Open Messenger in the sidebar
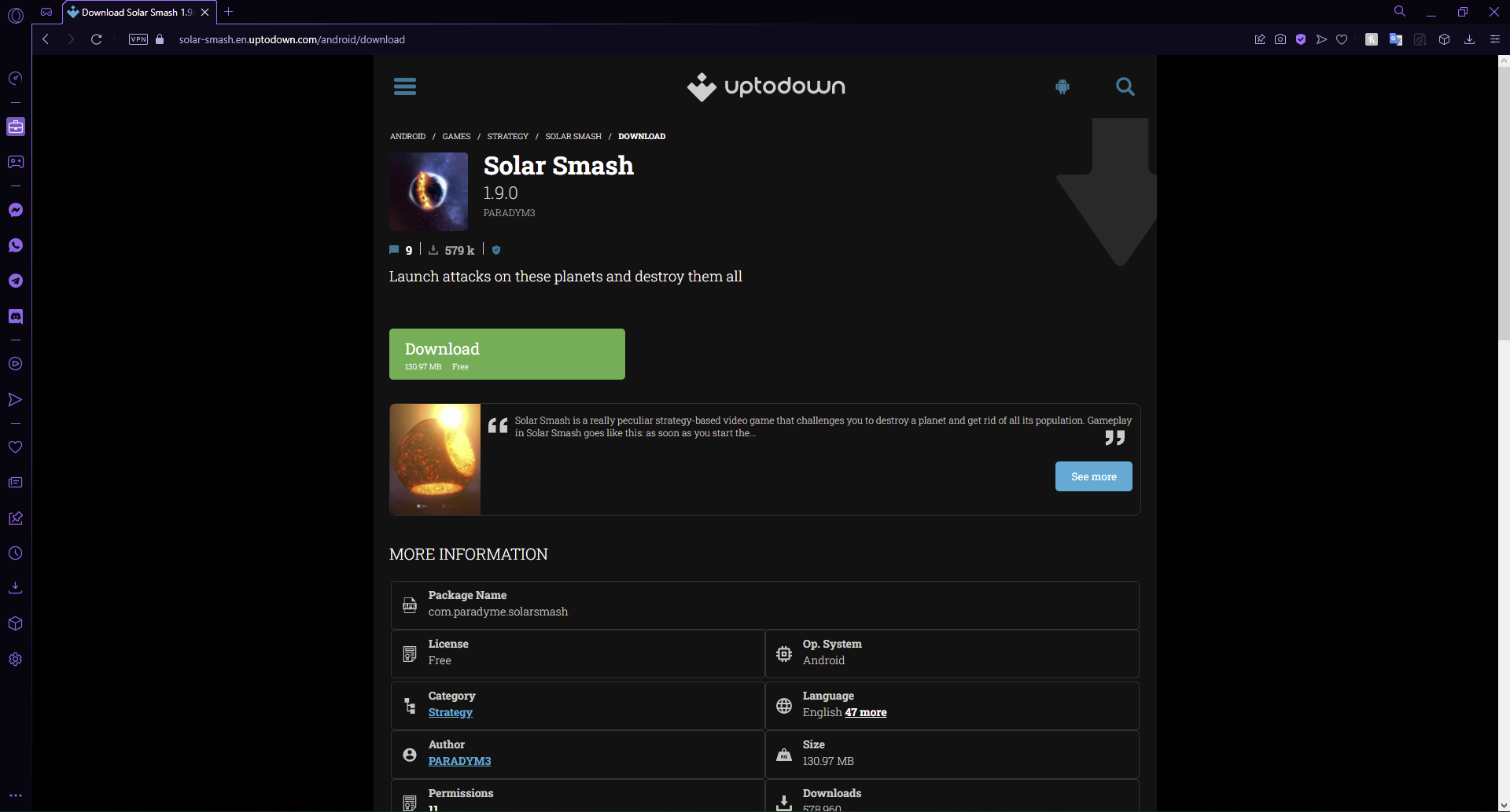The width and height of the screenshot is (1510, 812). pyautogui.click(x=16, y=210)
